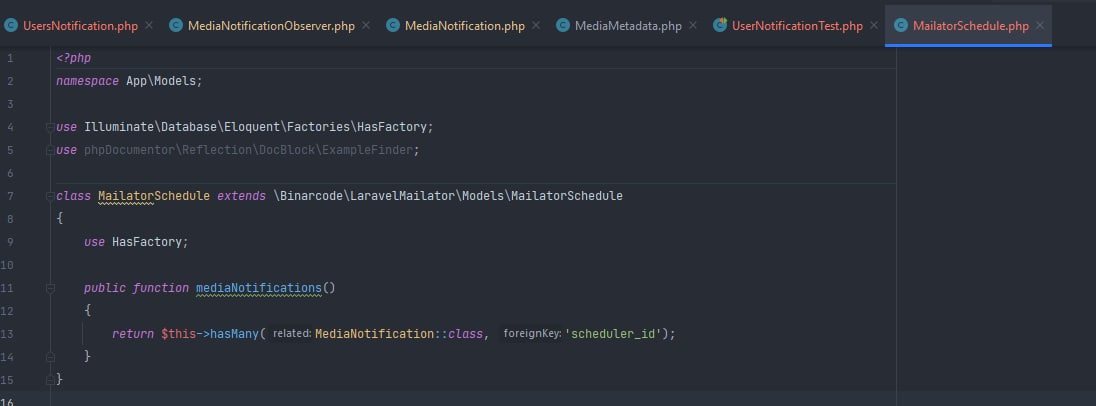Switch to the UsersNotification.php tab
This screenshot has width=1096, height=406.
pyautogui.click(x=80, y=26)
